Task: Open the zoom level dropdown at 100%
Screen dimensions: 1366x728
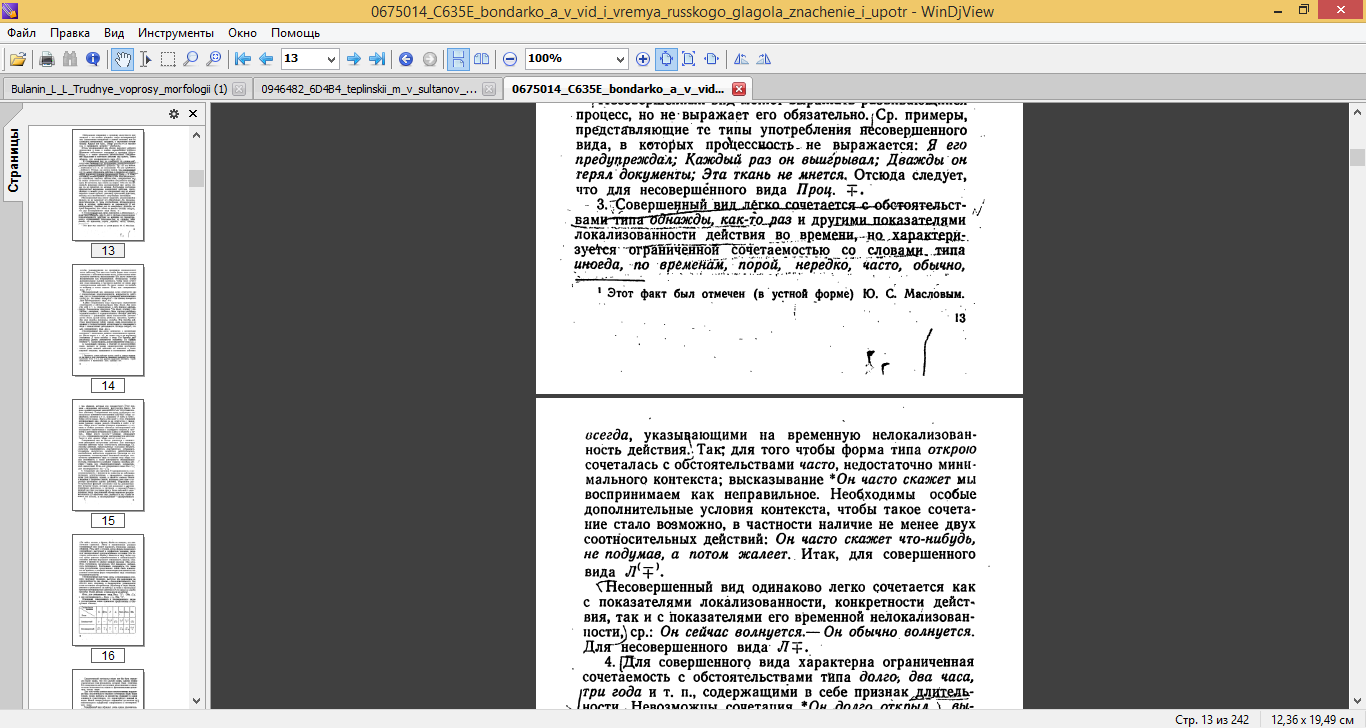Action: click(x=621, y=58)
